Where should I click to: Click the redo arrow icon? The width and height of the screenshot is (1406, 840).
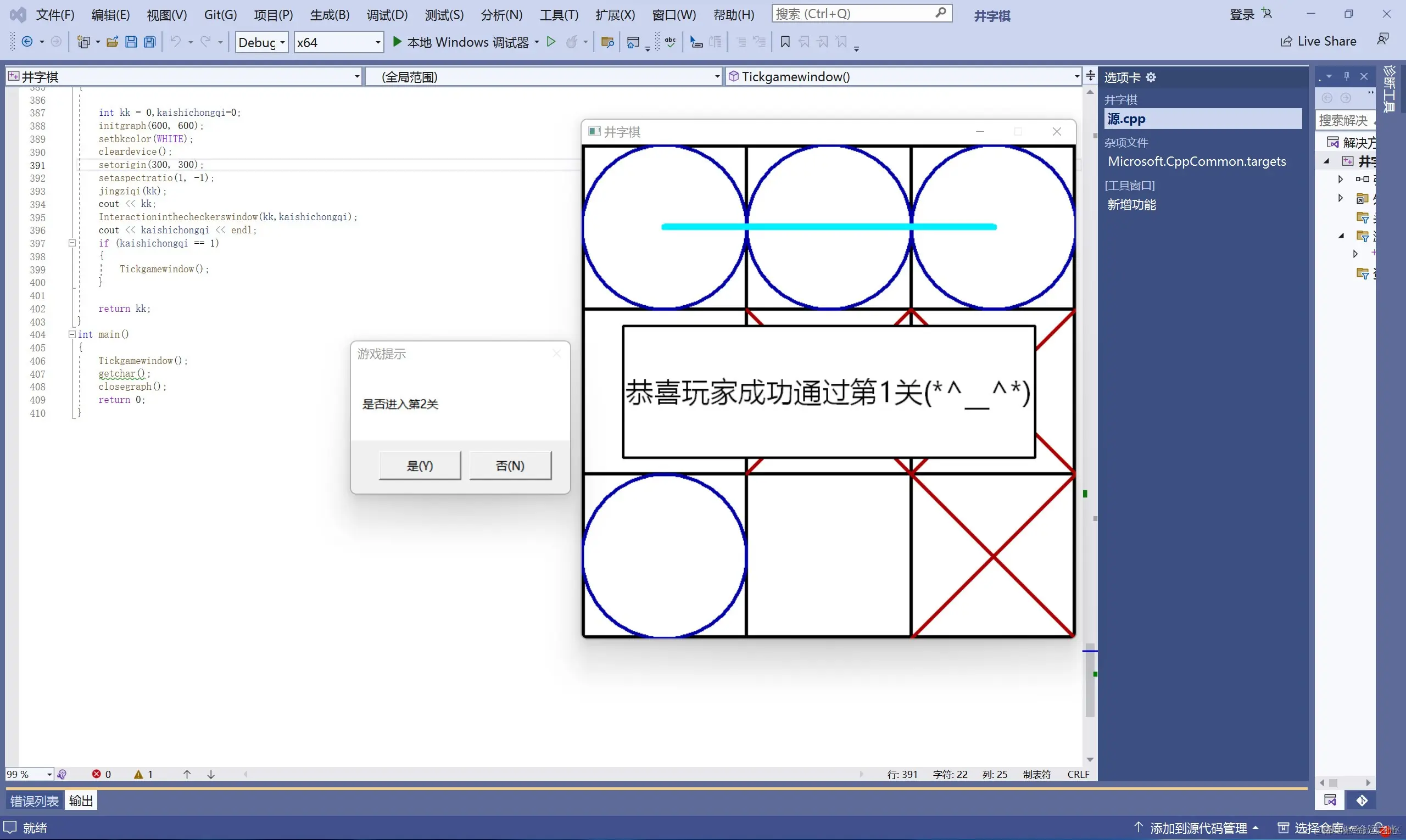point(206,42)
